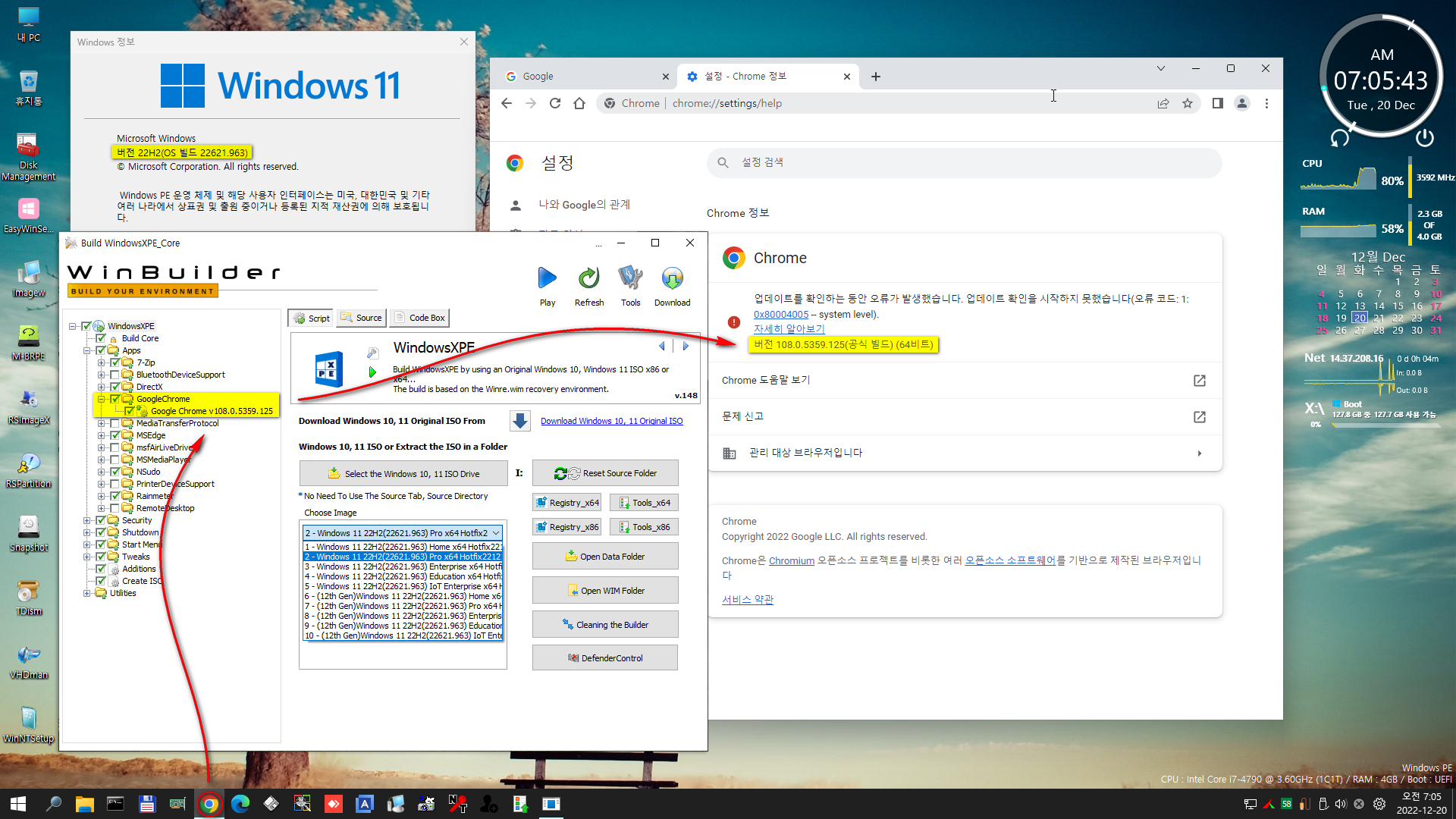Click the next script right arrow
Screen dimensions: 1456x819
coord(686,346)
